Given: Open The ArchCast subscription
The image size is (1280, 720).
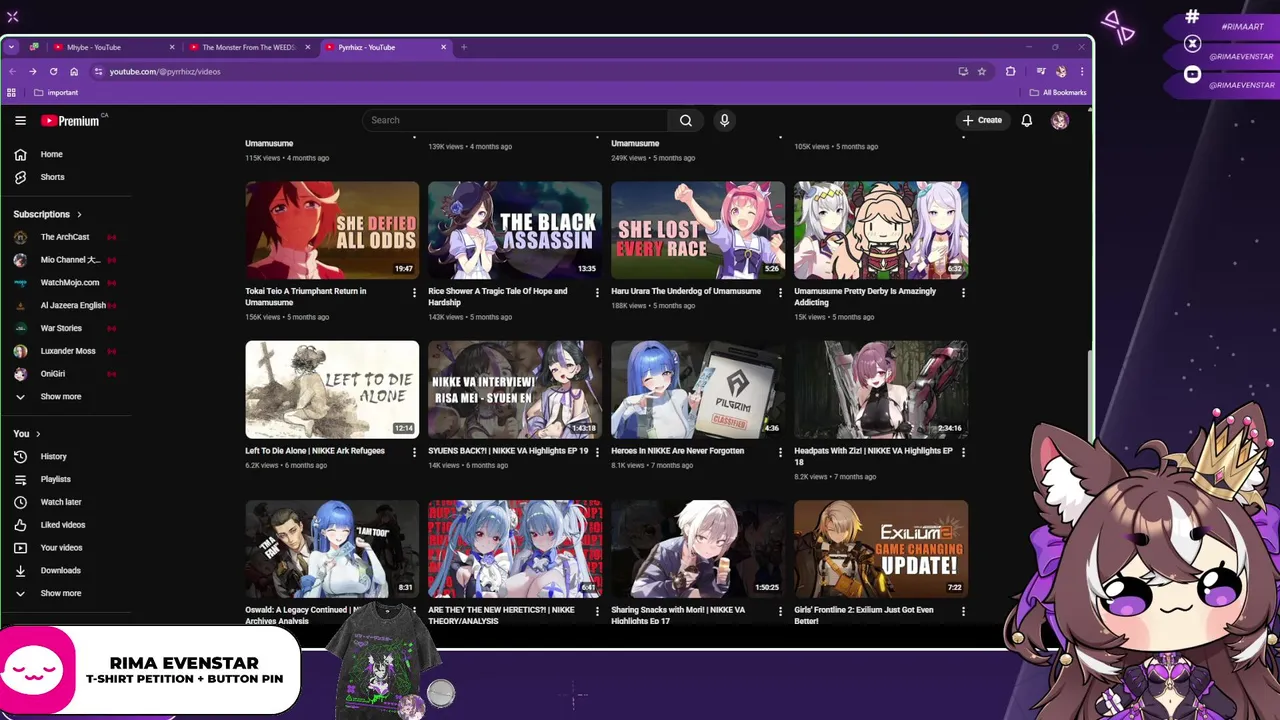Looking at the screenshot, I should point(66,237).
